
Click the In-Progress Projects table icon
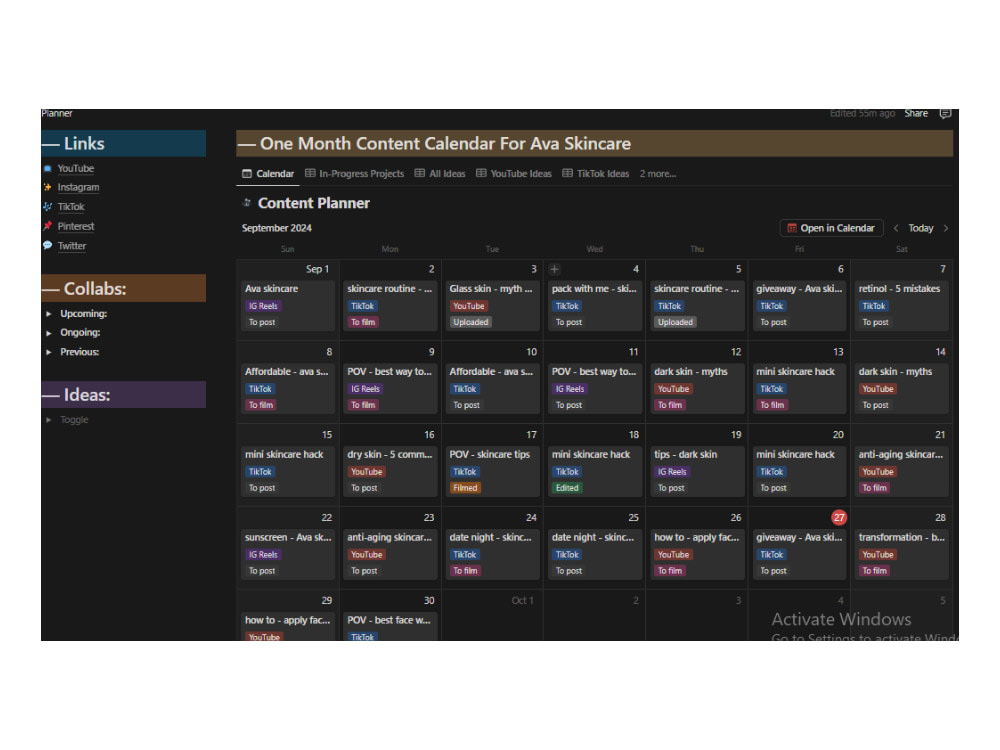[310, 173]
